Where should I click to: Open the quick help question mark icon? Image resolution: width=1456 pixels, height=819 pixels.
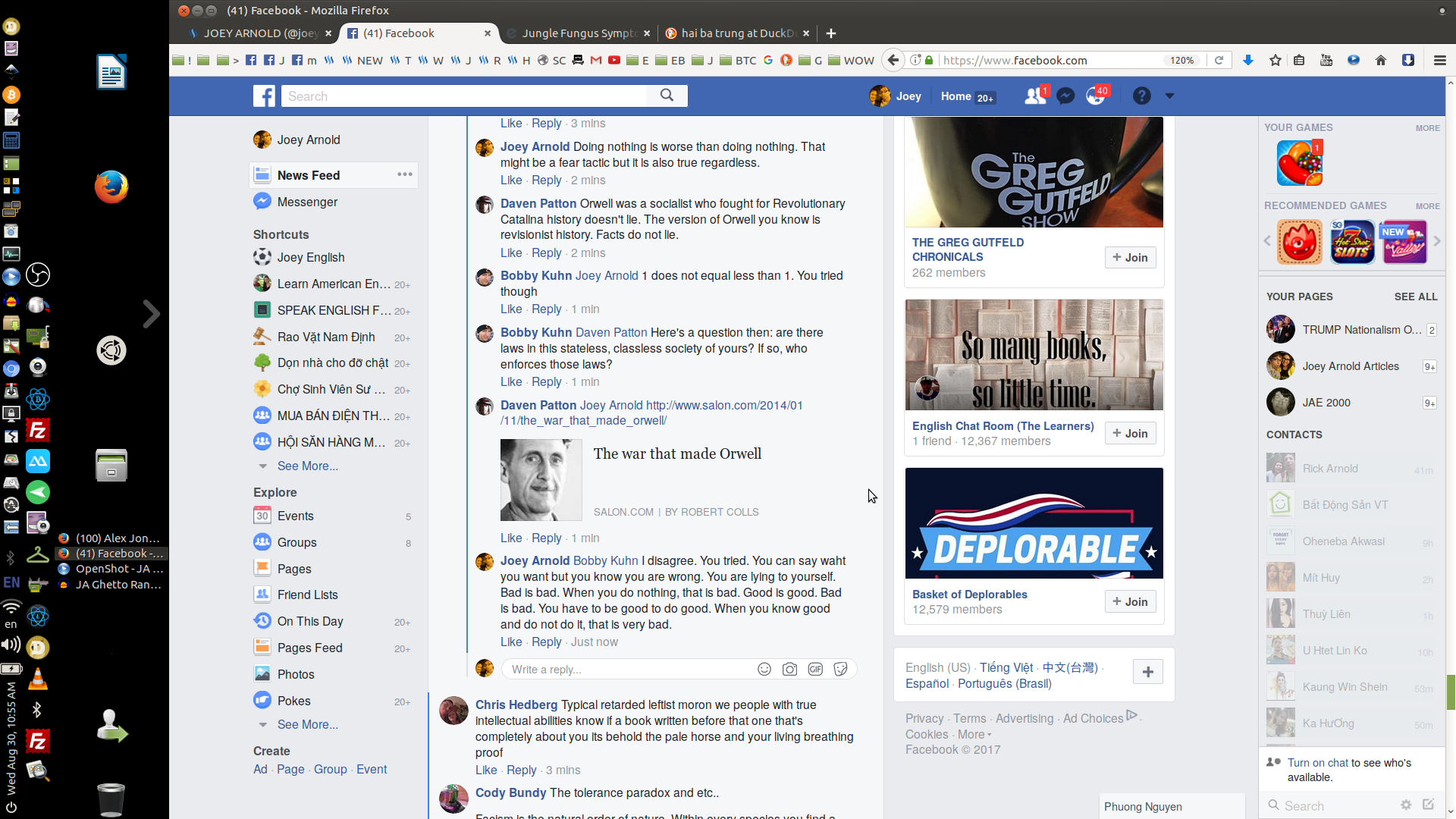click(1141, 96)
